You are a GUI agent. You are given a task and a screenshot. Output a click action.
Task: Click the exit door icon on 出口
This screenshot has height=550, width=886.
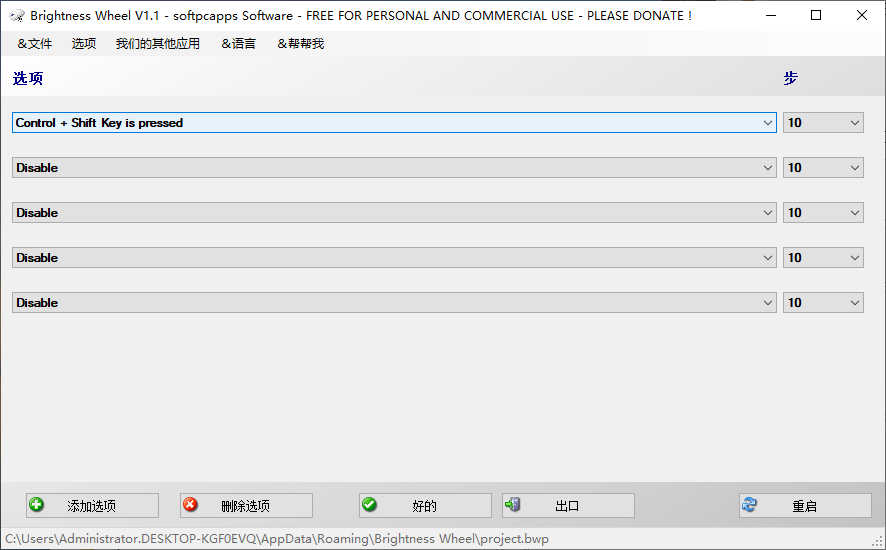coord(513,505)
